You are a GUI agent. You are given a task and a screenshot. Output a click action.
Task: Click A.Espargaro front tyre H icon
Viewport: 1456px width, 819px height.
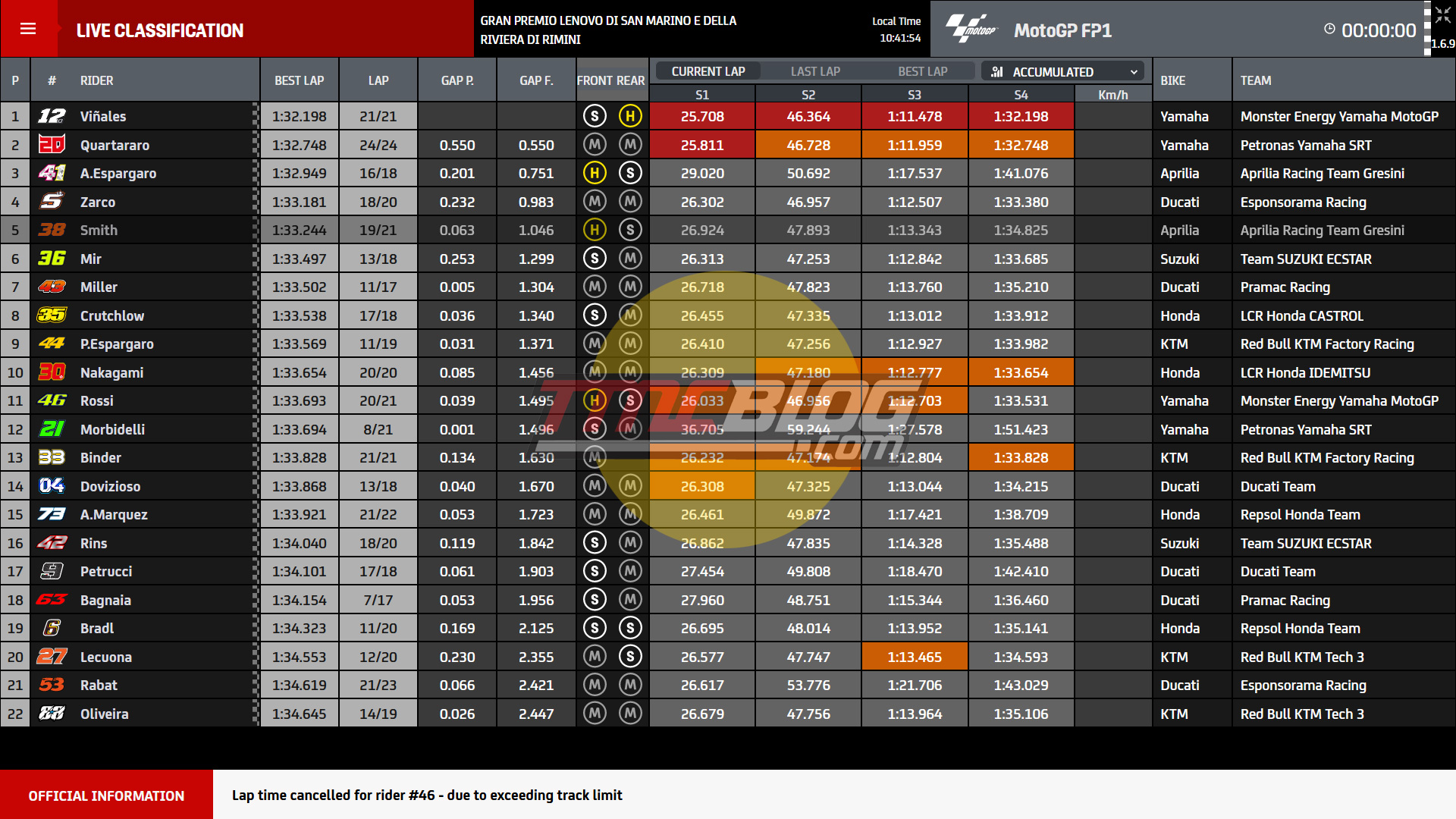(595, 173)
